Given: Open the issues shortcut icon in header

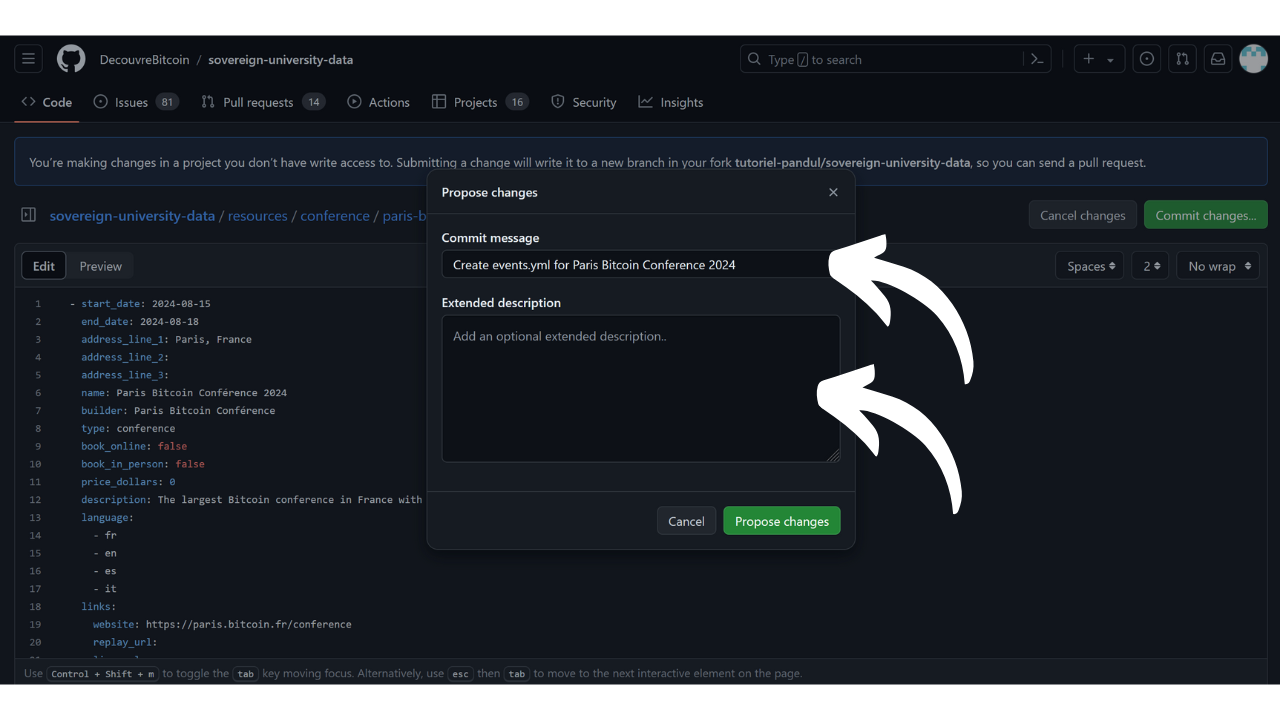Looking at the screenshot, I should click(x=1147, y=59).
